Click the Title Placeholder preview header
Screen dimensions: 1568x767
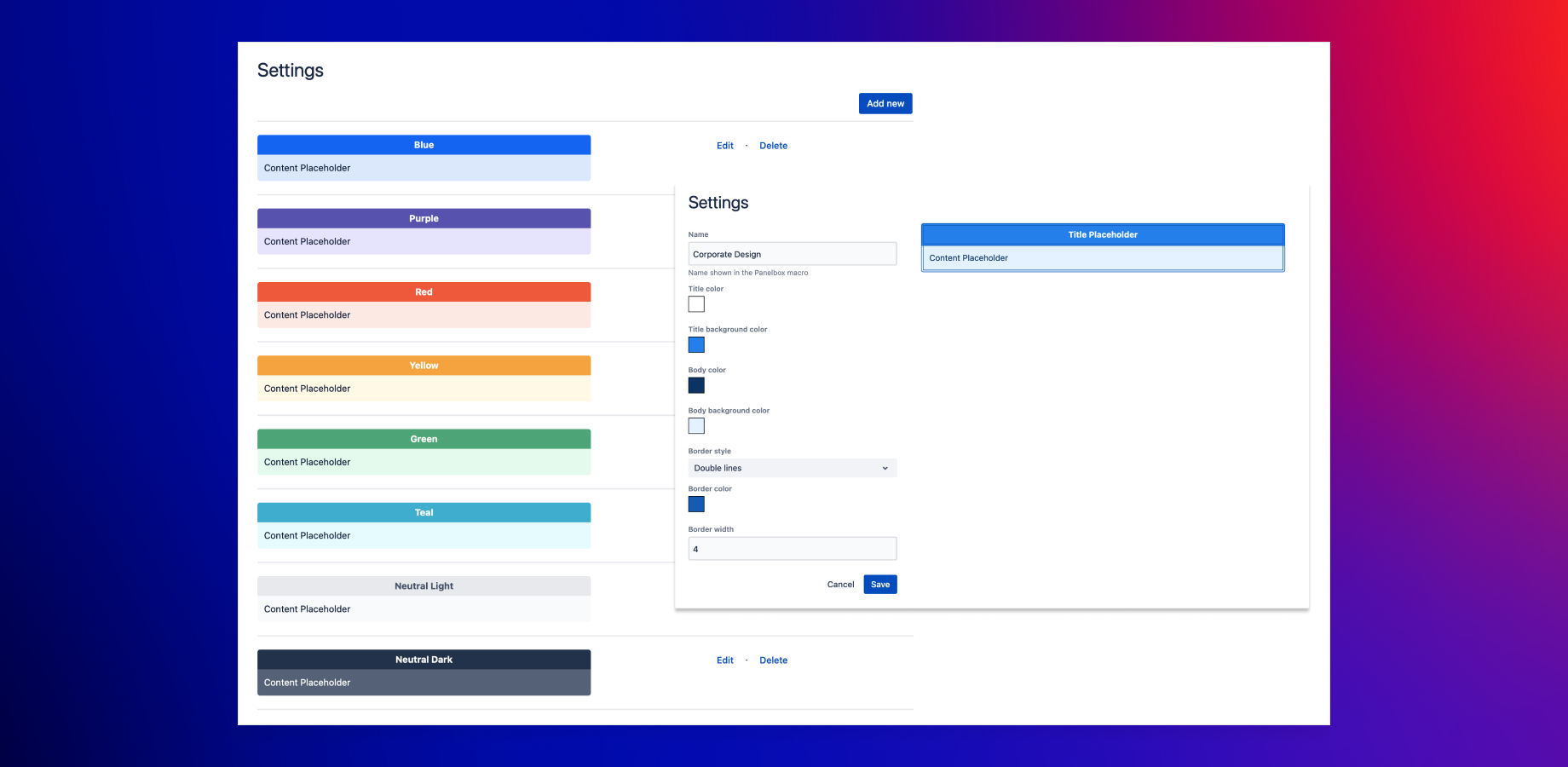tap(1102, 234)
